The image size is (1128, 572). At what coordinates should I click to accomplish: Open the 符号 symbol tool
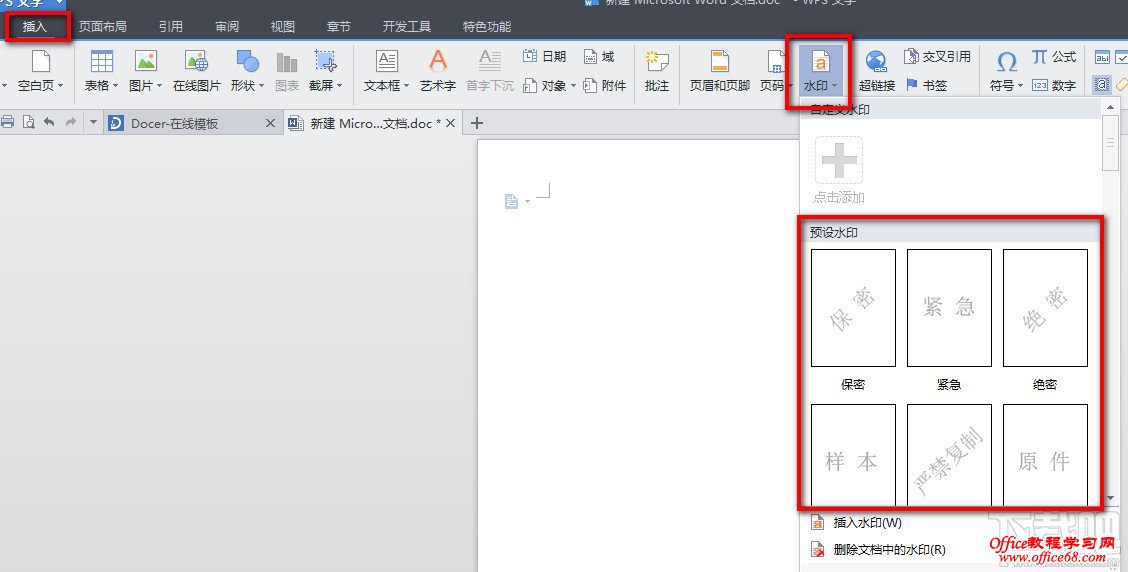[1006, 71]
